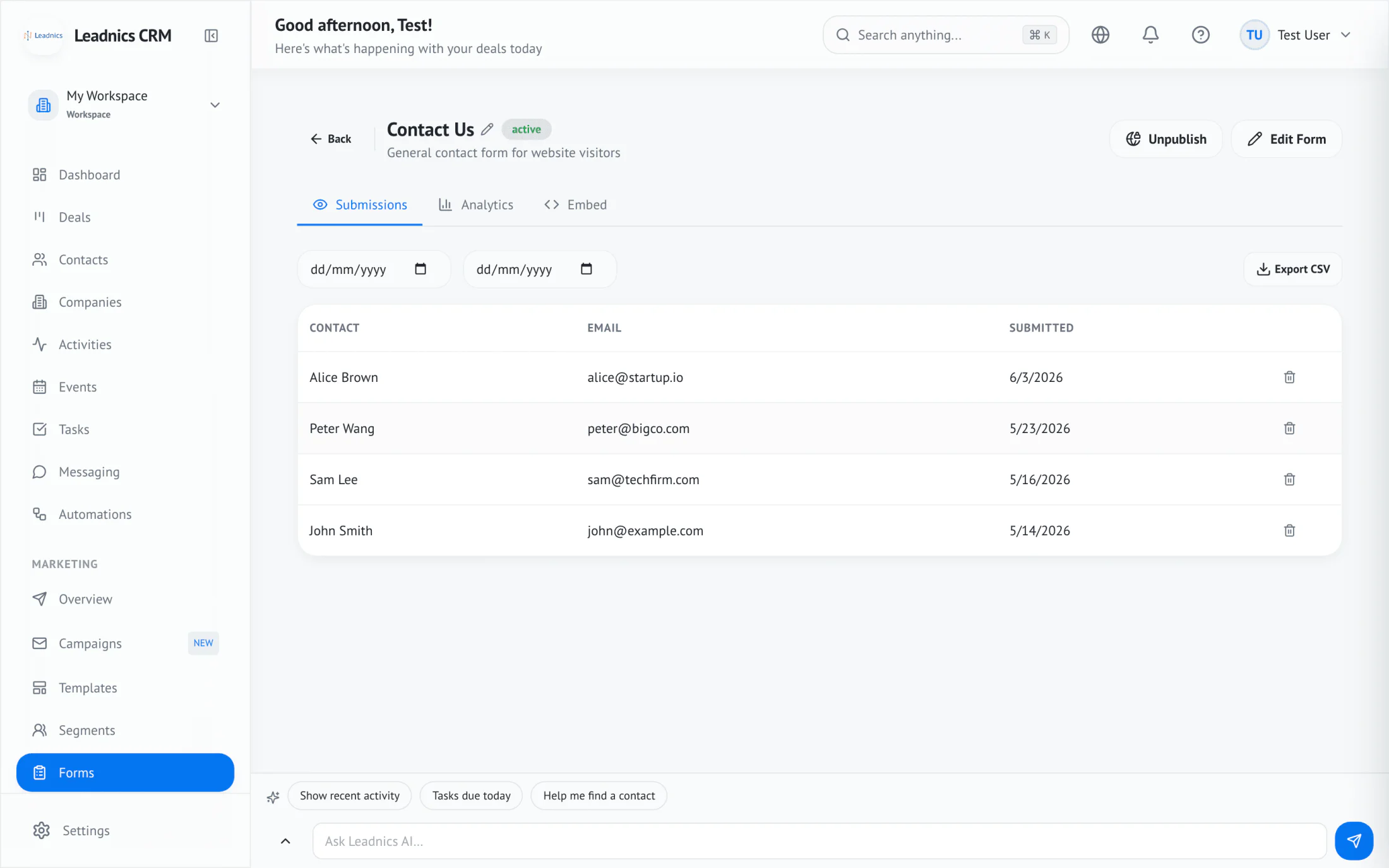Open Templates in the sidebar
The width and height of the screenshot is (1389, 868).
[x=125, y=687]
